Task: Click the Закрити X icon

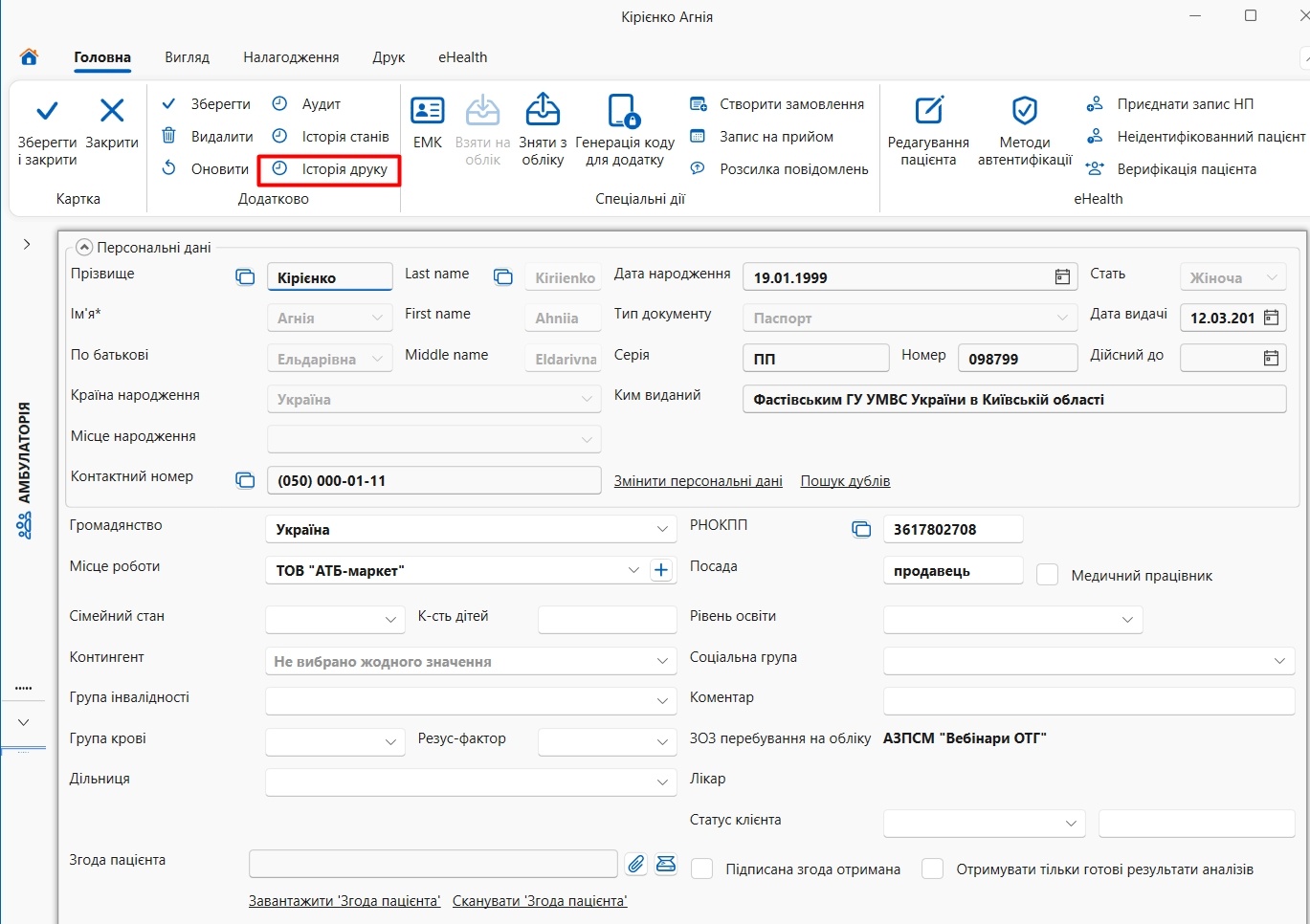Action: pyautogui.click(x=112, y=111)
